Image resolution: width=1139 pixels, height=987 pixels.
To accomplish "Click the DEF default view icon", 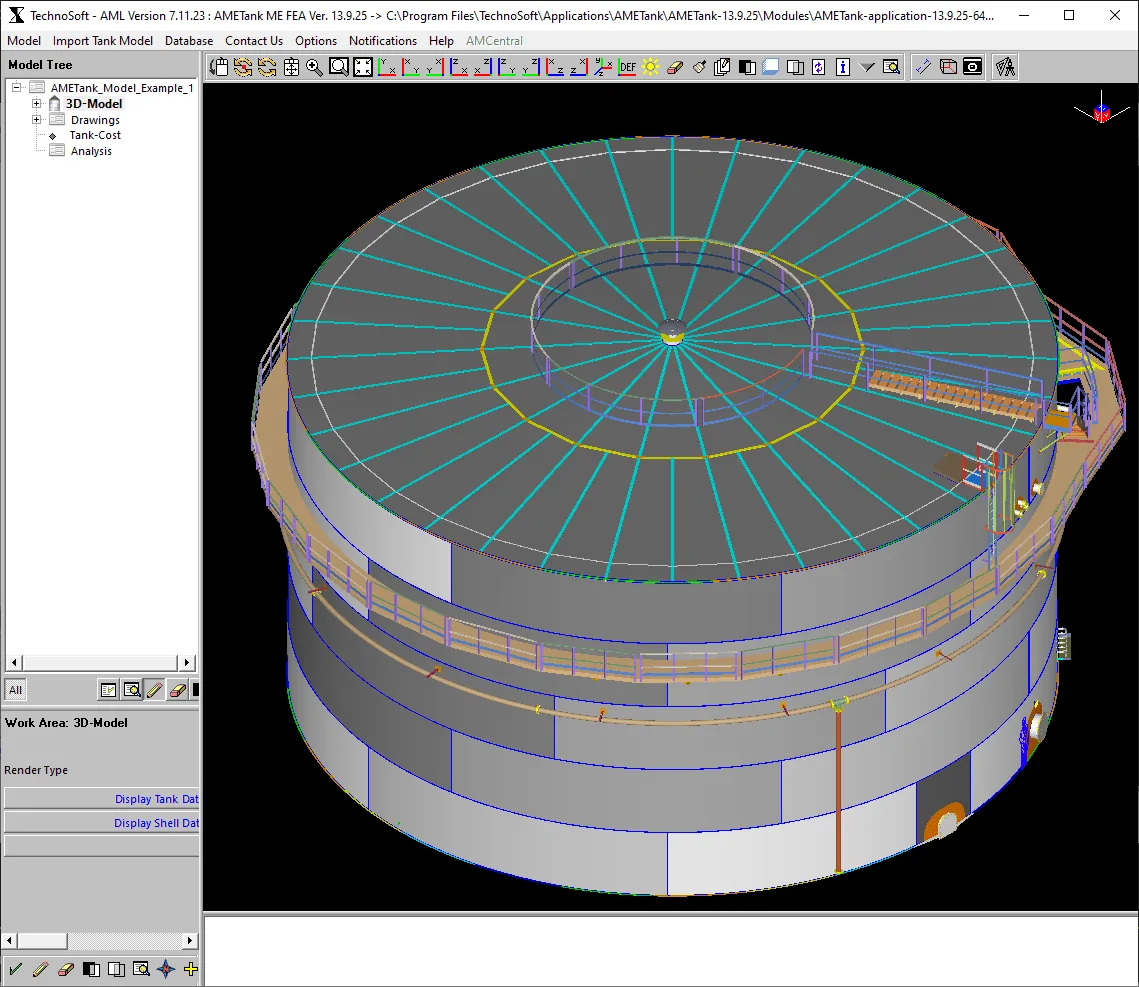I will pos(627,68).
